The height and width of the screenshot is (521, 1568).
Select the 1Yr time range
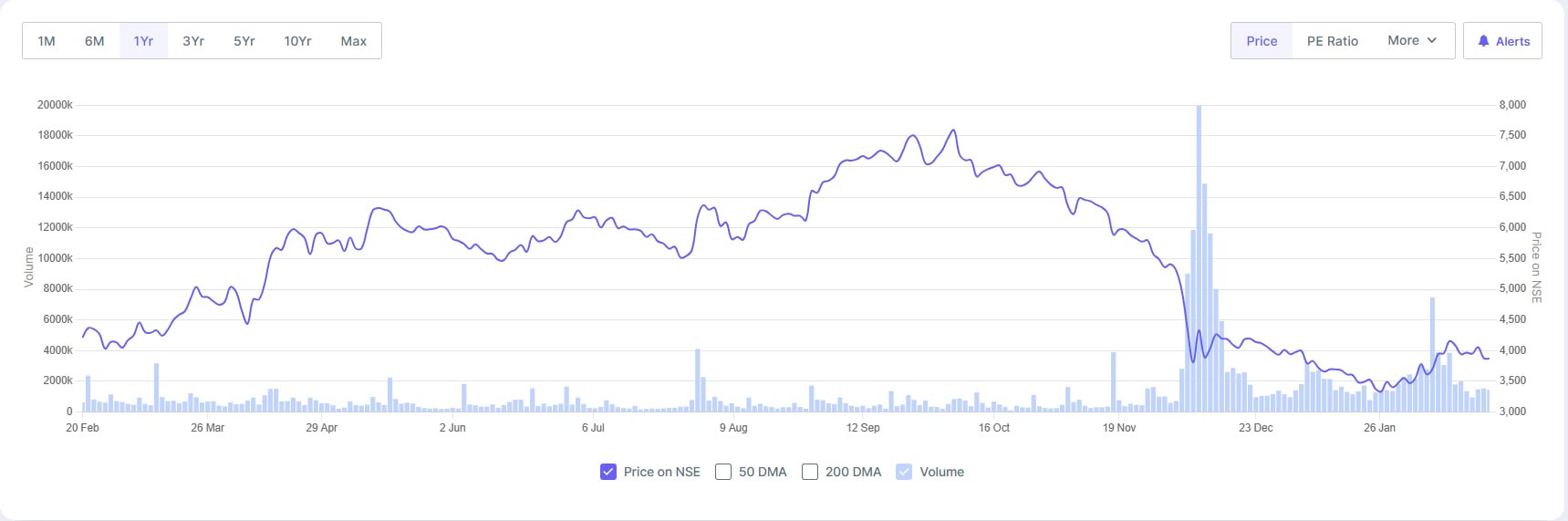143,41
